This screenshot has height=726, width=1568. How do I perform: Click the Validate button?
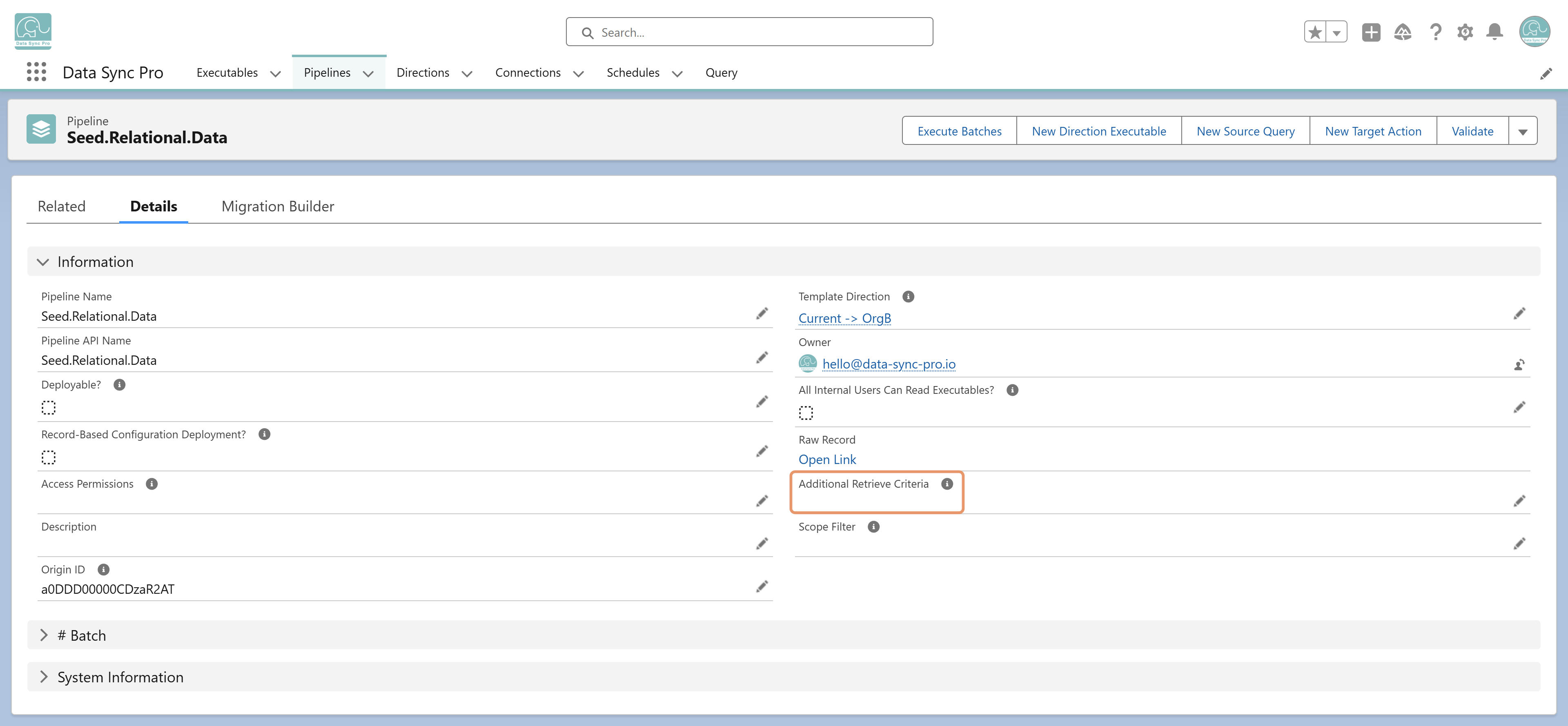[x=1472, y=131]
